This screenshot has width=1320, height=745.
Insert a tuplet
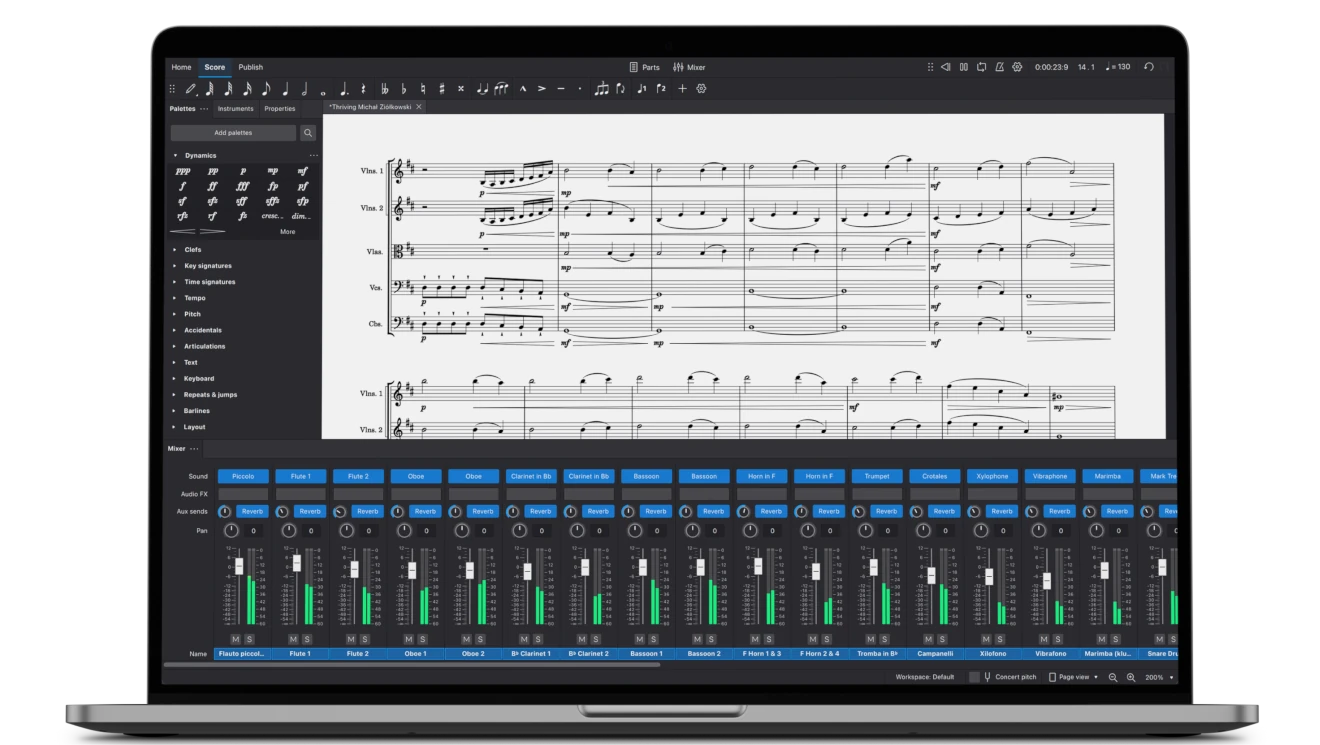point(601,88)
